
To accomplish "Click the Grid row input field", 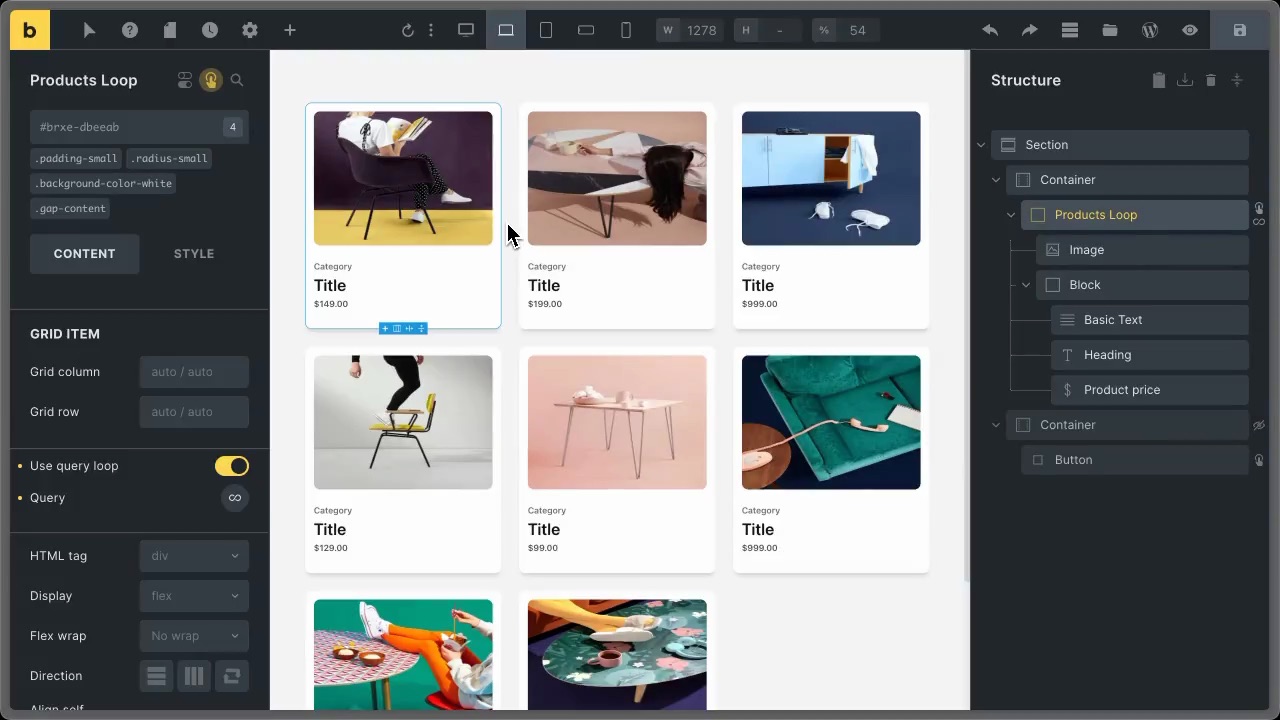I will (194, 412).
